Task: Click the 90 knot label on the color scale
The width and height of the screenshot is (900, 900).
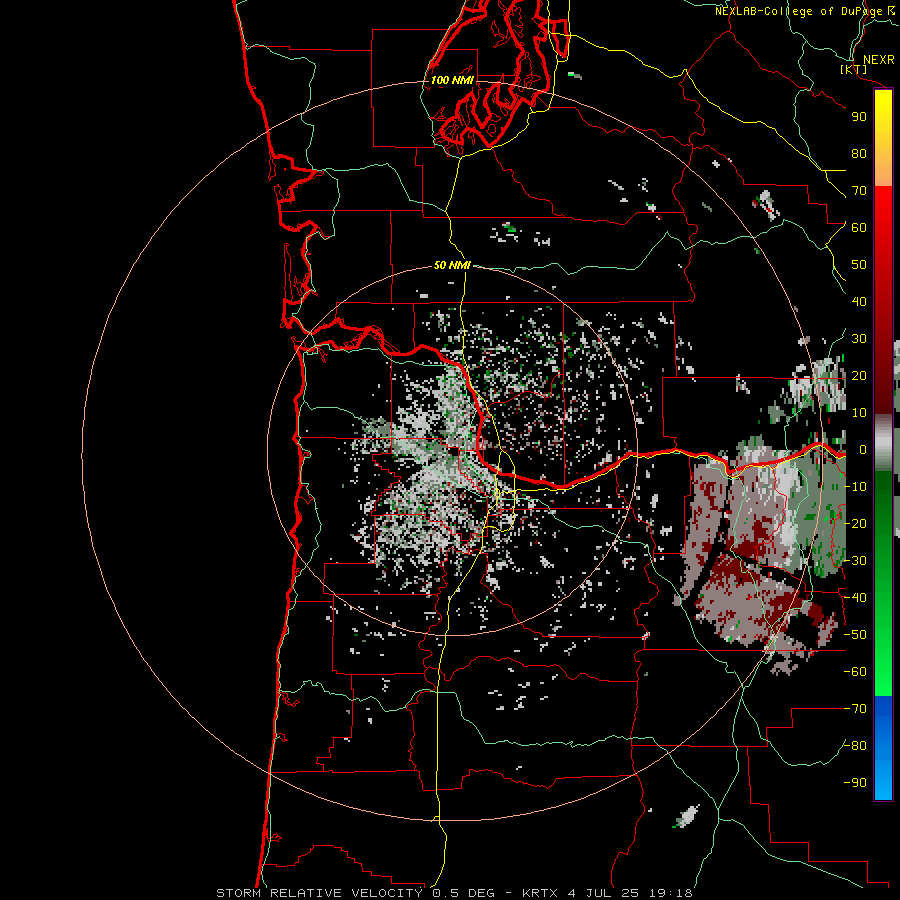Action: pos(859,117)
